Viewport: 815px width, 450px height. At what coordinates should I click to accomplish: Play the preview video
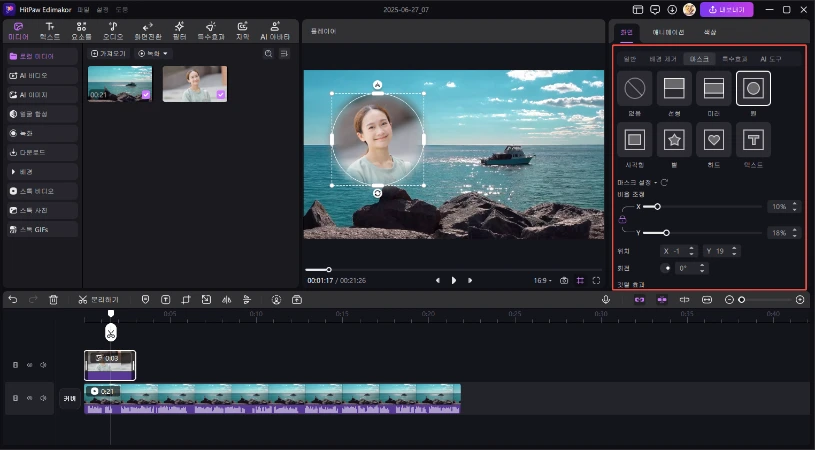[454, 281]
